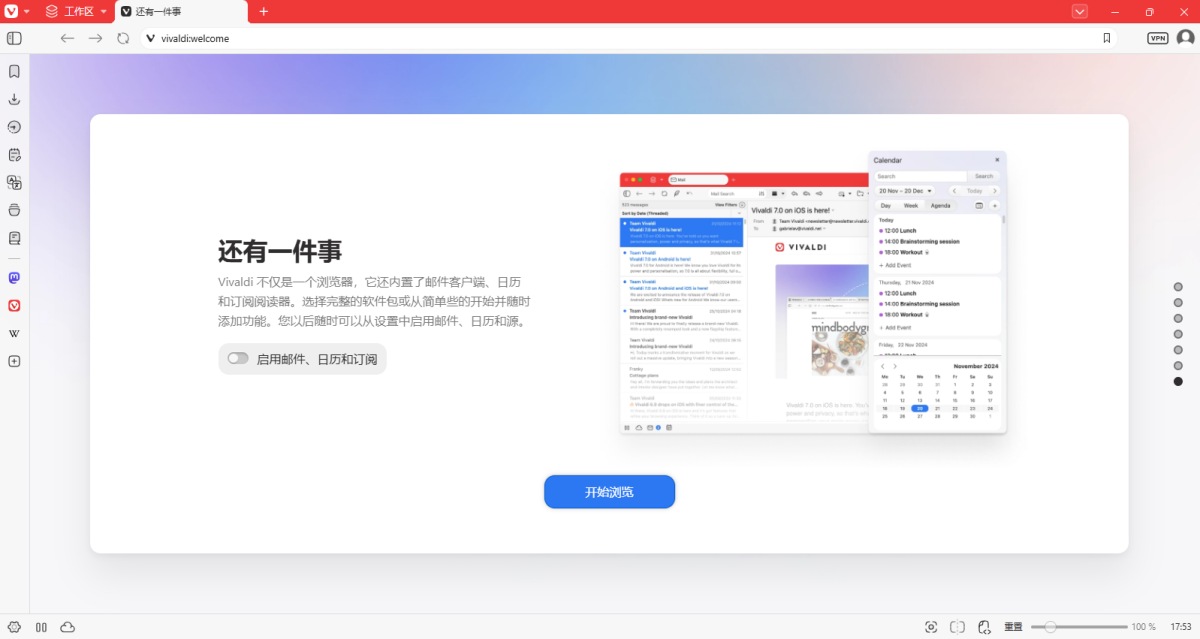Open the Downloads panel
The image size is (1200, 639).
point(14,99)
